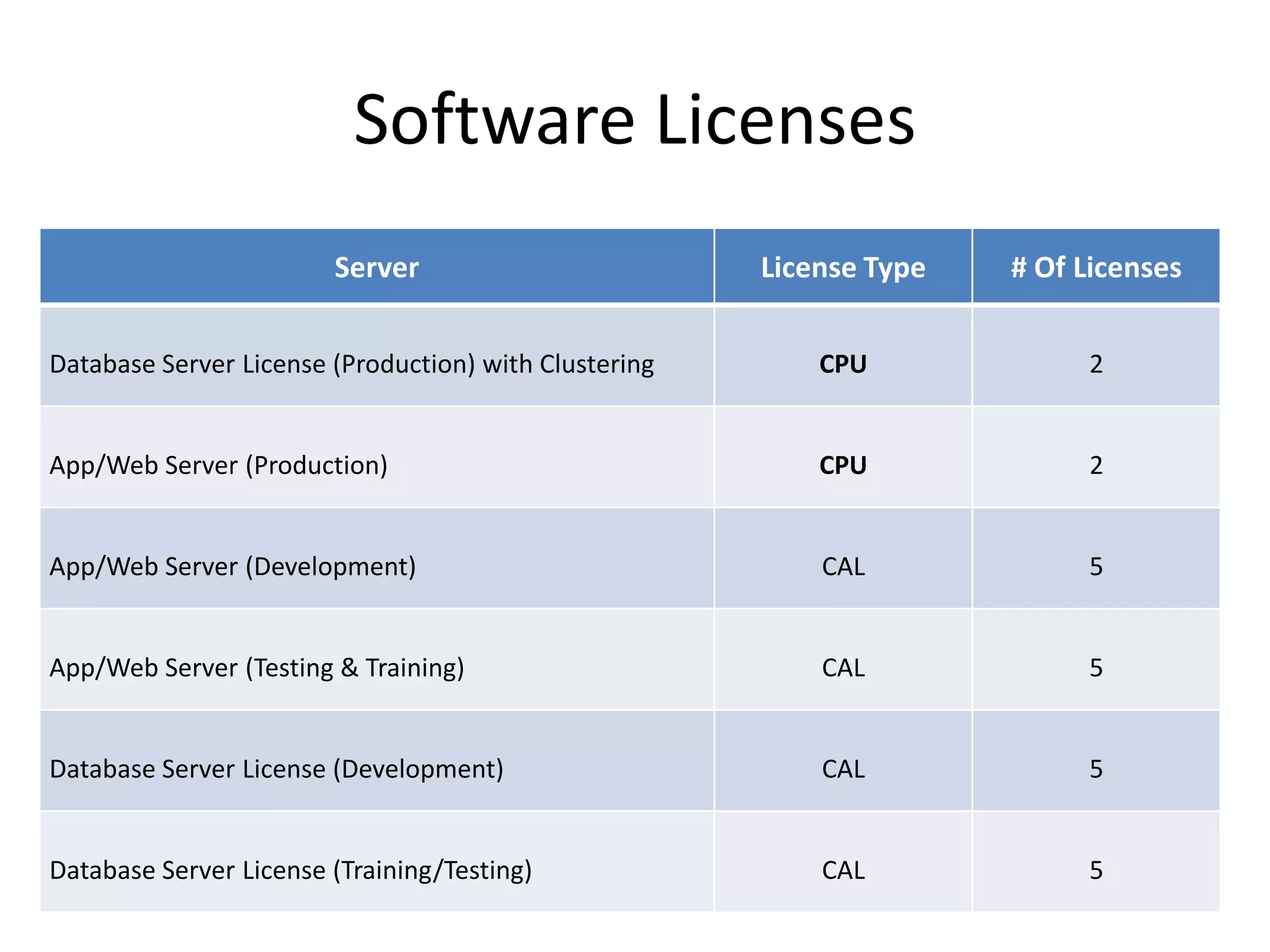Select Database Server License (Training/Testing) cell

point(291,870)
